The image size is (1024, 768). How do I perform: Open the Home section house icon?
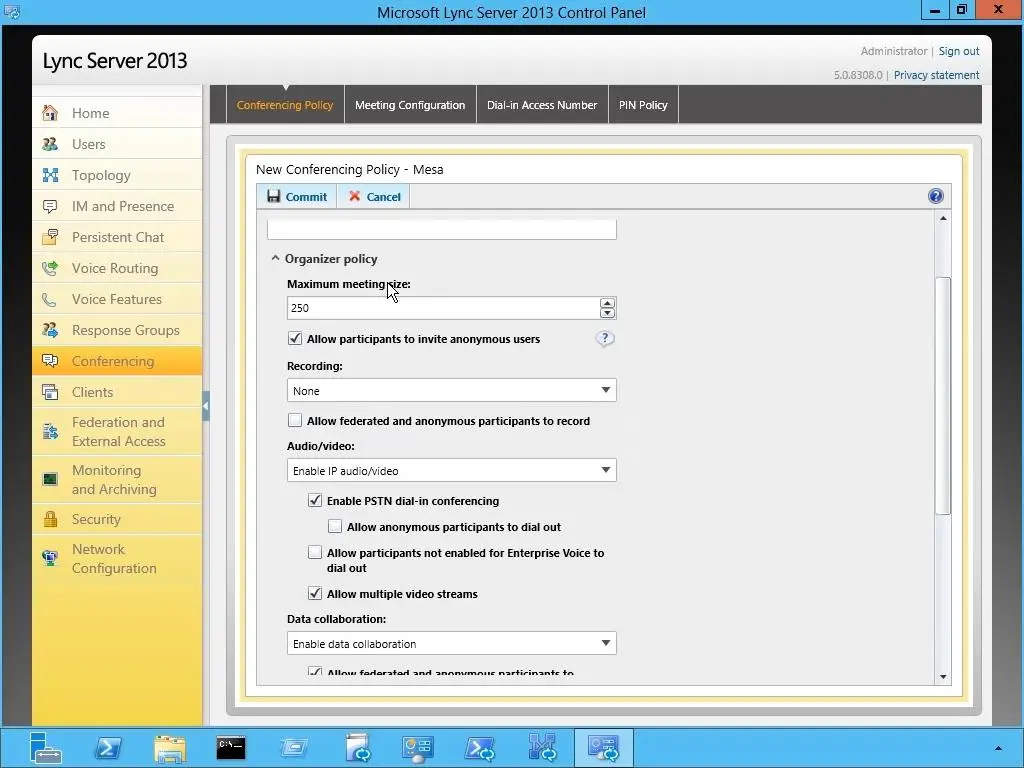pos(50,113)
